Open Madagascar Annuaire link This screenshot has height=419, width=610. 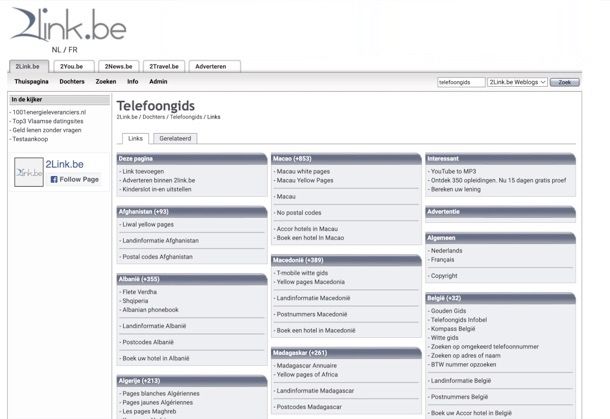pyautogui.click(x=307, y=366)
